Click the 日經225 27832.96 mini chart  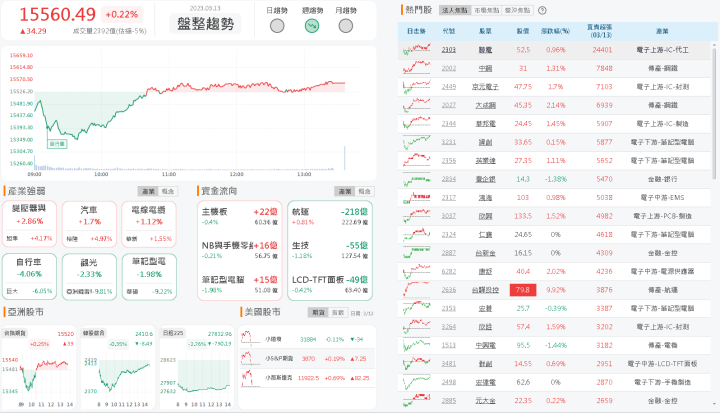pyautogui.click(x=197, y=368)
